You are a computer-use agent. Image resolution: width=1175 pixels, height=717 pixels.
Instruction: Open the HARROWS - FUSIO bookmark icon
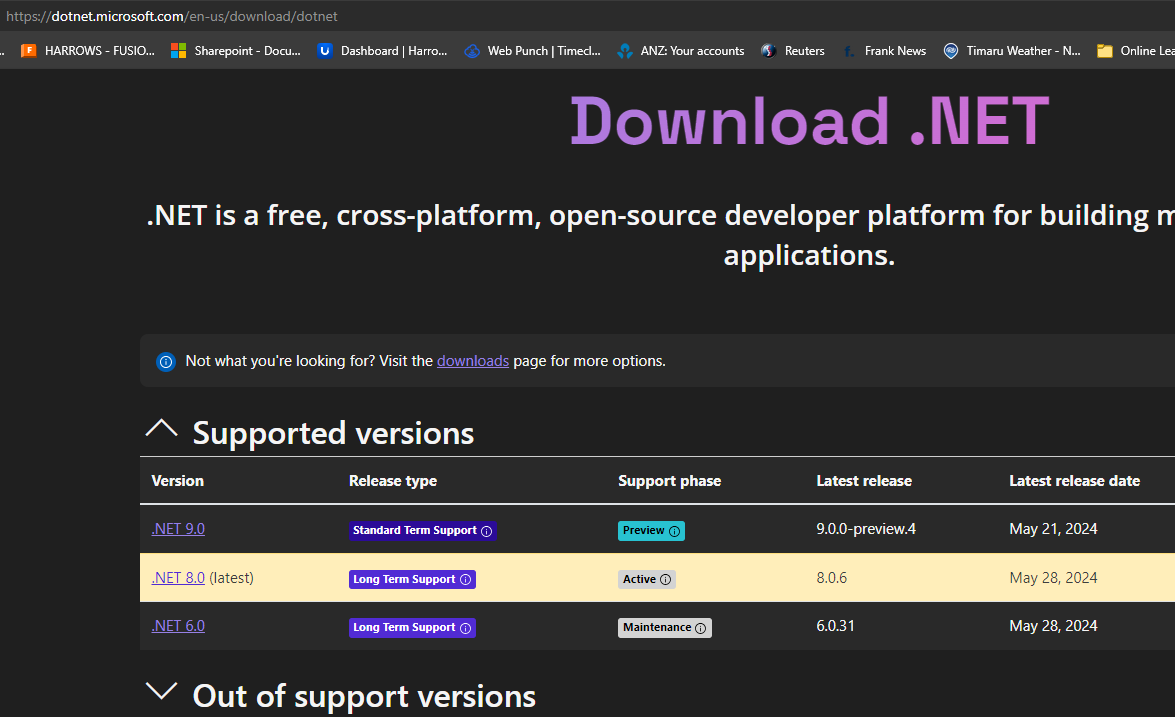(x=28, y=51)
